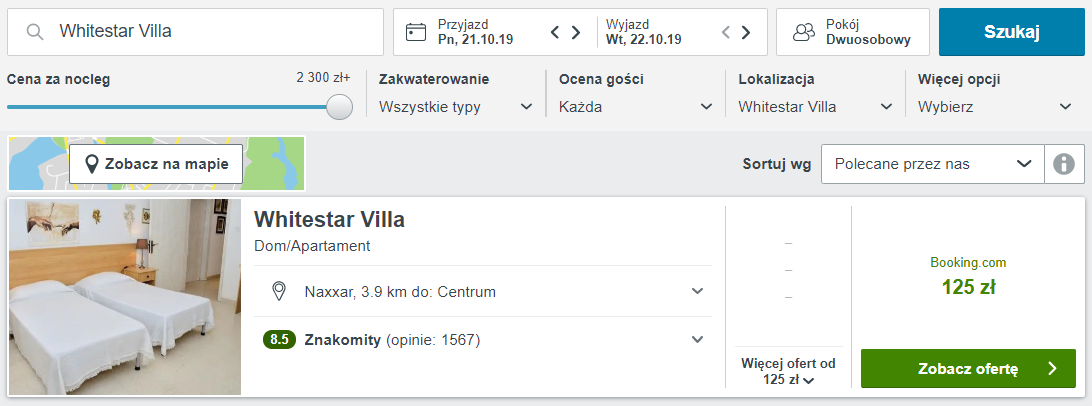The width and height of the screenshot is (1092, 406).
Task: Click the guests icon next to Pokój
Action: pos(804,32)
